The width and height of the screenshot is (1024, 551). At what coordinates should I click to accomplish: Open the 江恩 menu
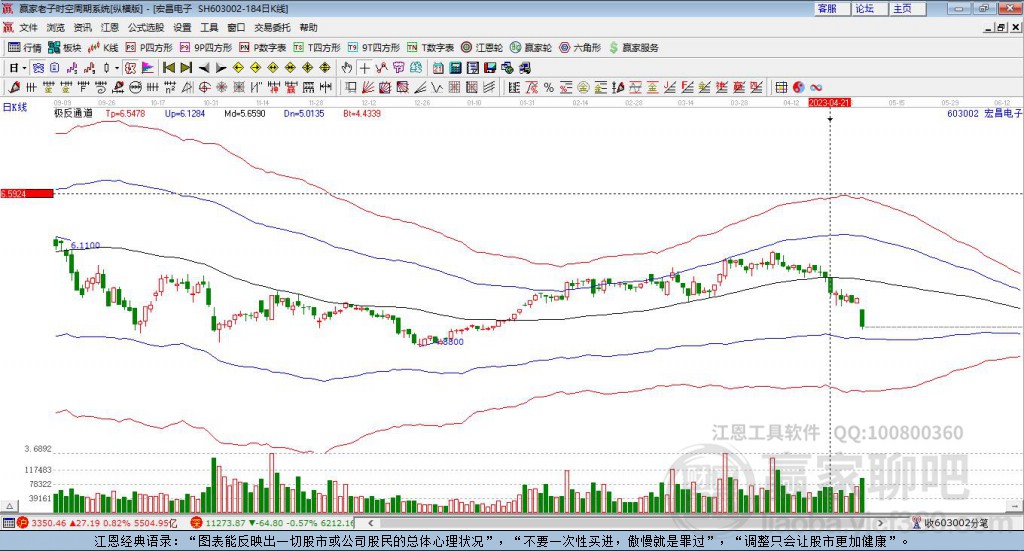[x=110, y=27]
